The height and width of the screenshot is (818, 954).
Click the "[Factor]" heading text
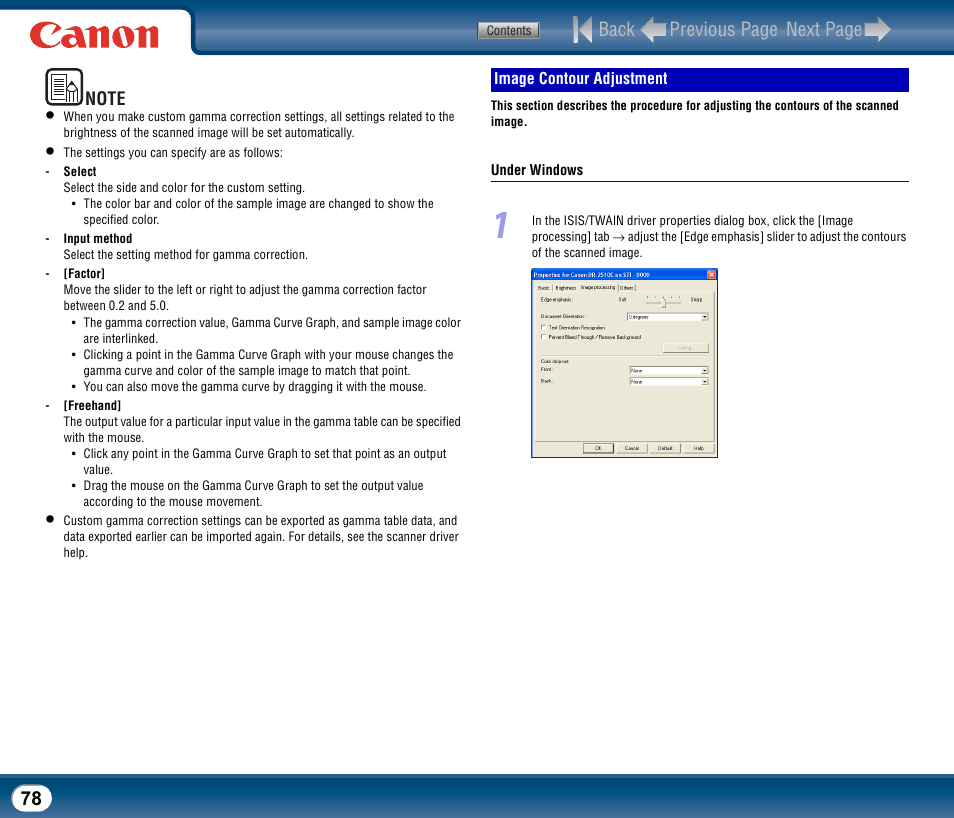tap(84, 274)
